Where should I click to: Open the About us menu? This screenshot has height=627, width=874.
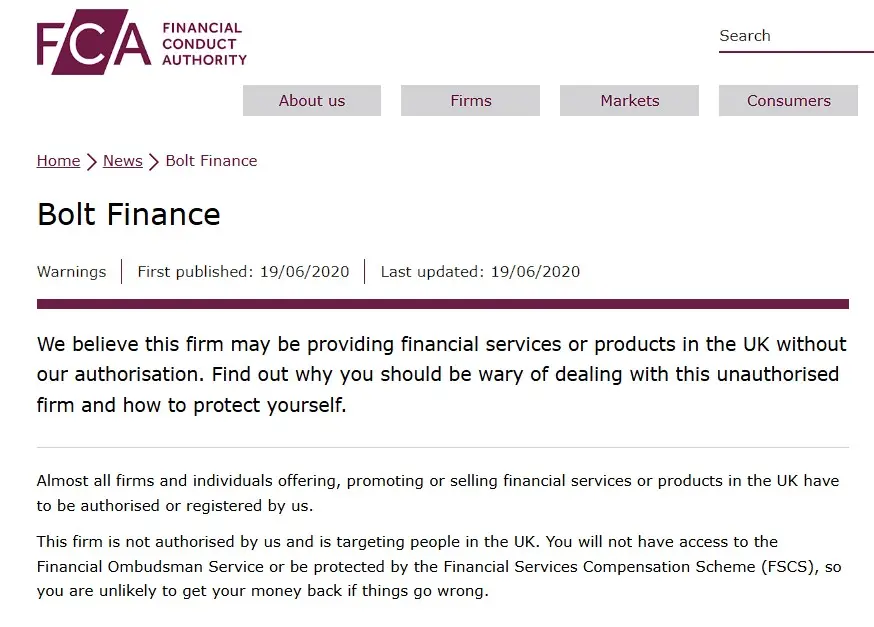point(312,100)
